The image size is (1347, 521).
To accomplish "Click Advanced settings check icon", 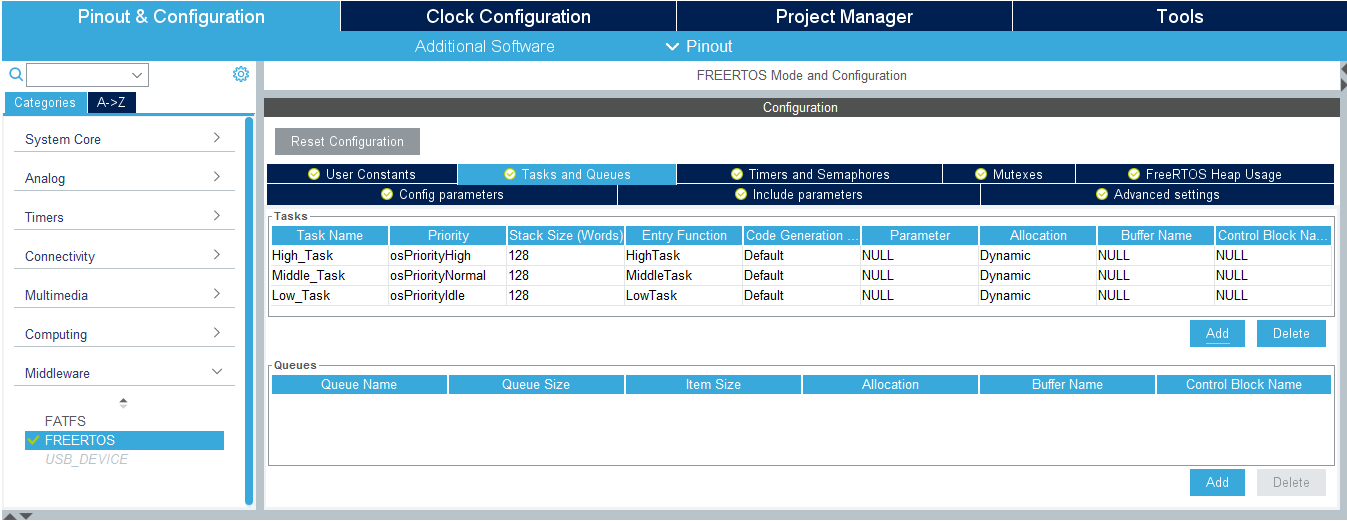I will tap(1102, 194).
